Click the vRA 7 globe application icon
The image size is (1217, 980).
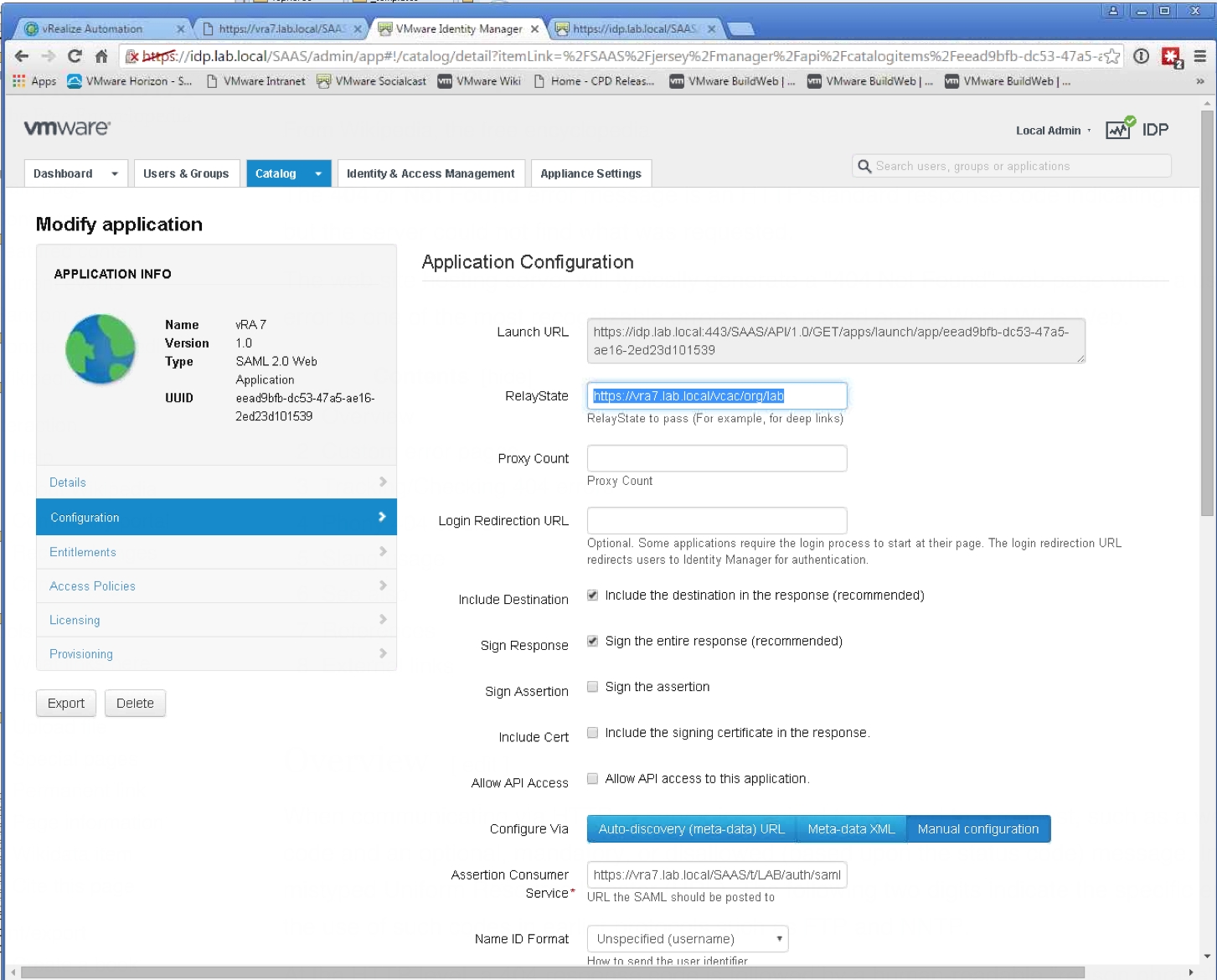point(101,348)
